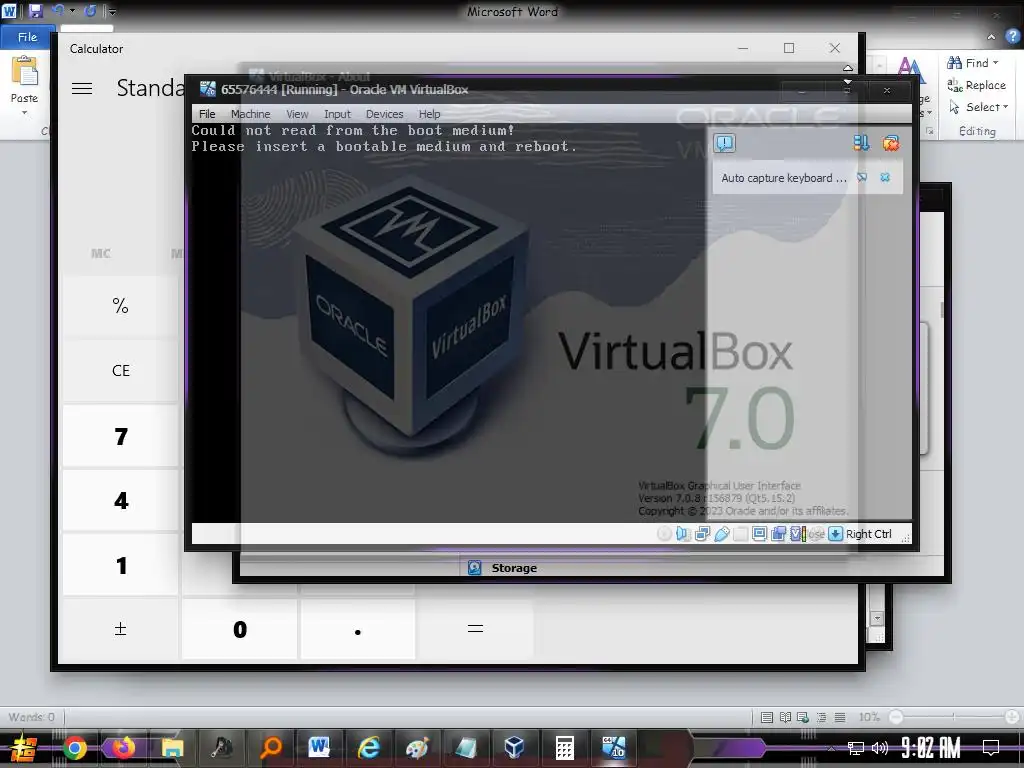The width and height of the screenshot is (1024, 768).
Task: Click the delete all notifications icon
Action: click(891, 143)
